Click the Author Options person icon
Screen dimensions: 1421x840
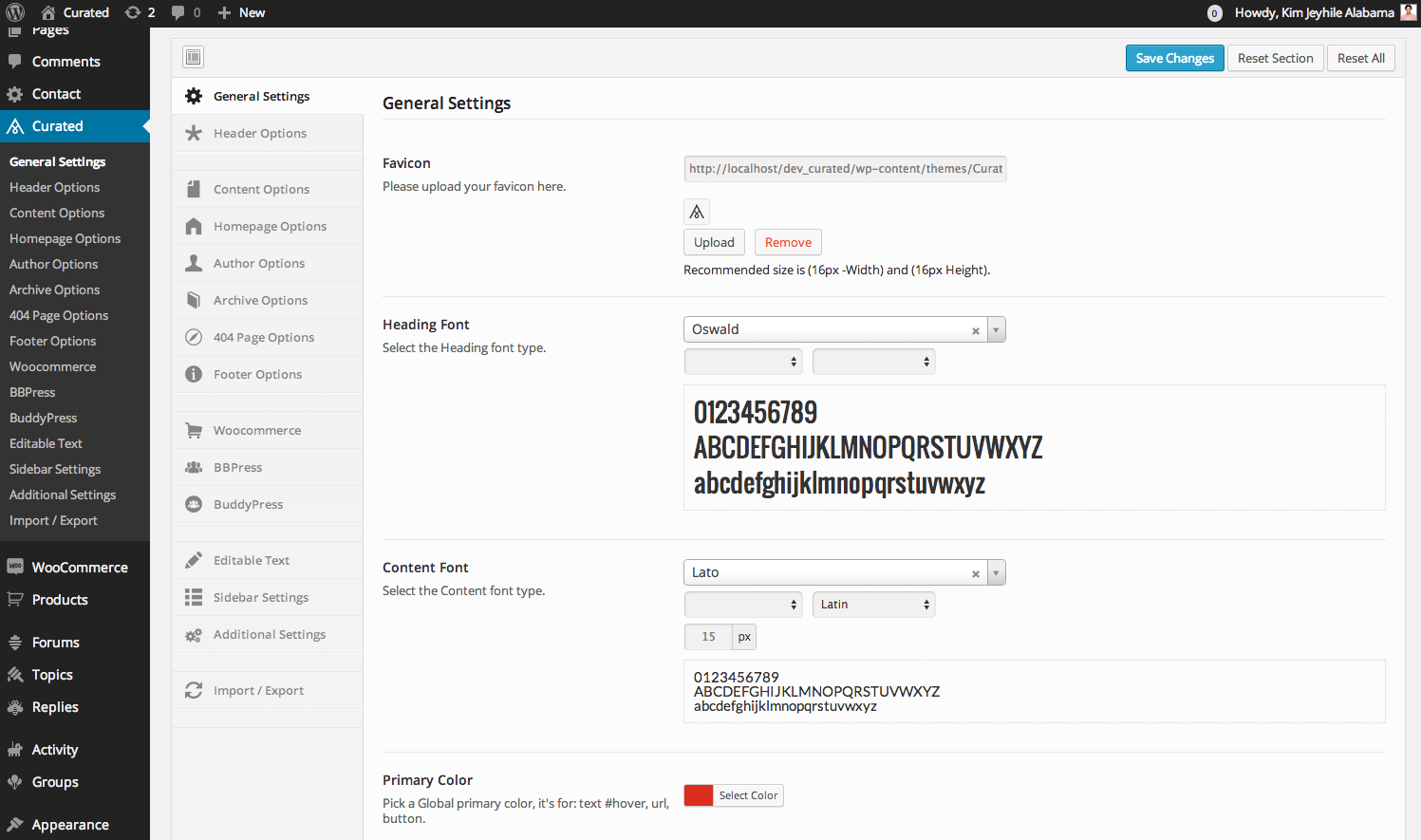coord(194,263)
